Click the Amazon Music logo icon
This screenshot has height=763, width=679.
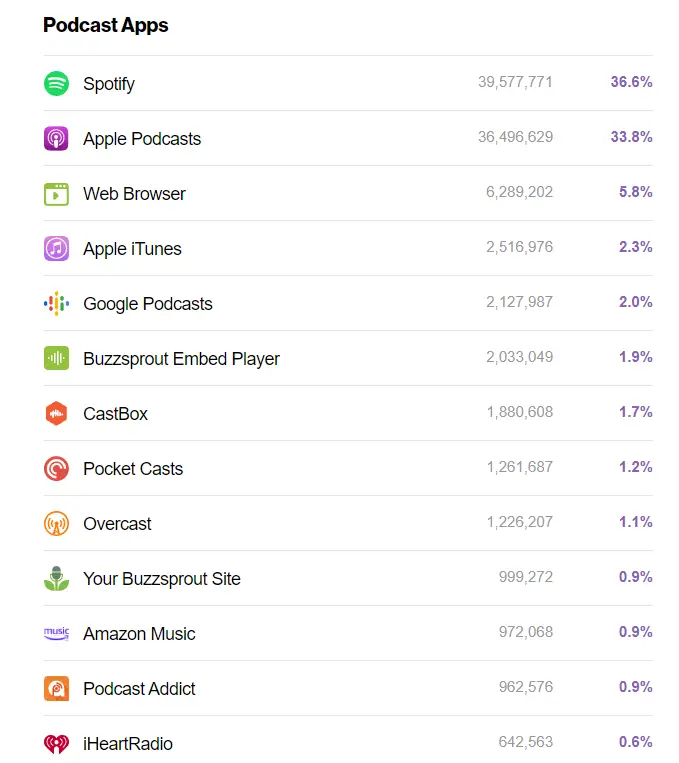click(x=56, y=634)
